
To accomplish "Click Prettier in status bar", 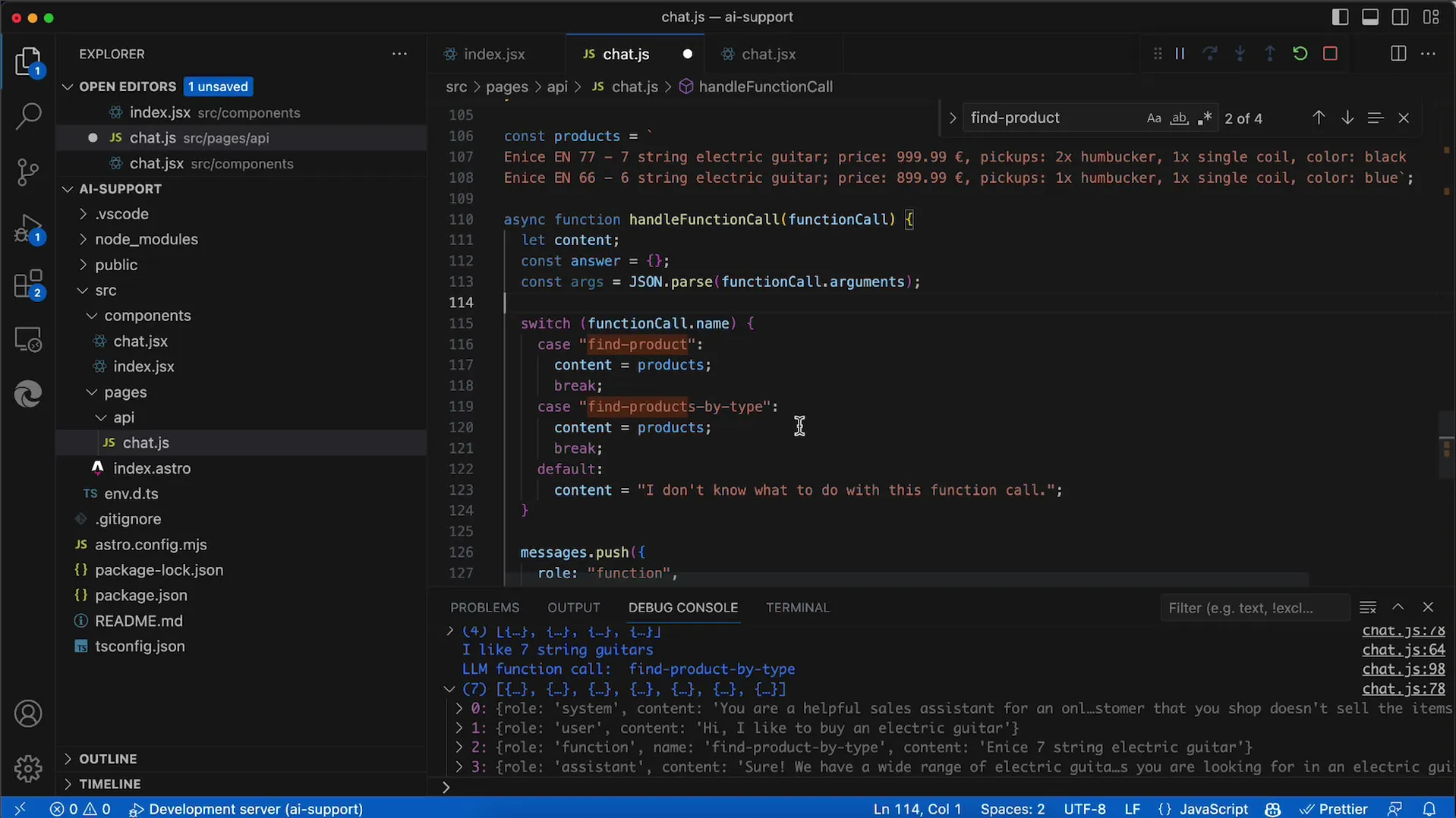I will [x=1333, y=809].
